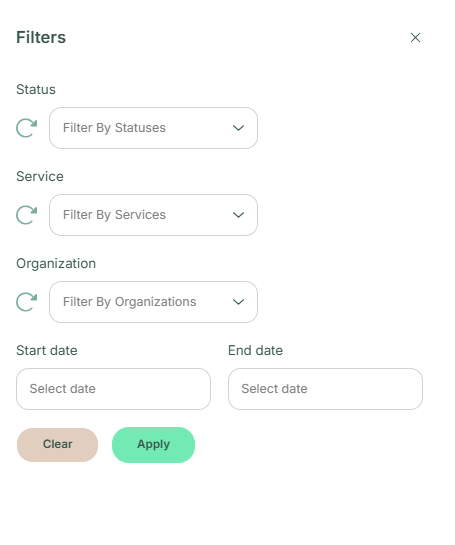Open the Filter By Statuses dropdown
This screenshot has width=455, height=545.
153,128
